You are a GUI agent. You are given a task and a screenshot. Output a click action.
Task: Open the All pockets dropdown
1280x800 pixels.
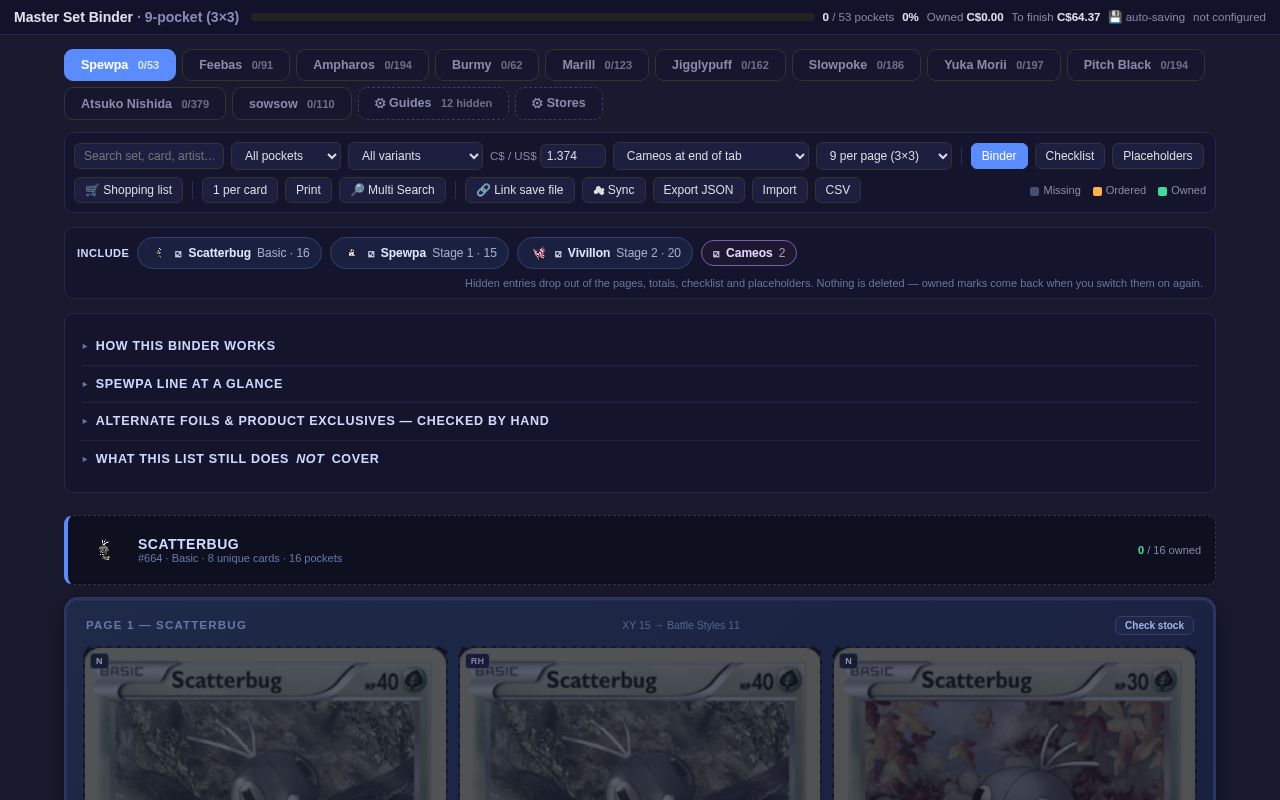(x=286, y=156)
